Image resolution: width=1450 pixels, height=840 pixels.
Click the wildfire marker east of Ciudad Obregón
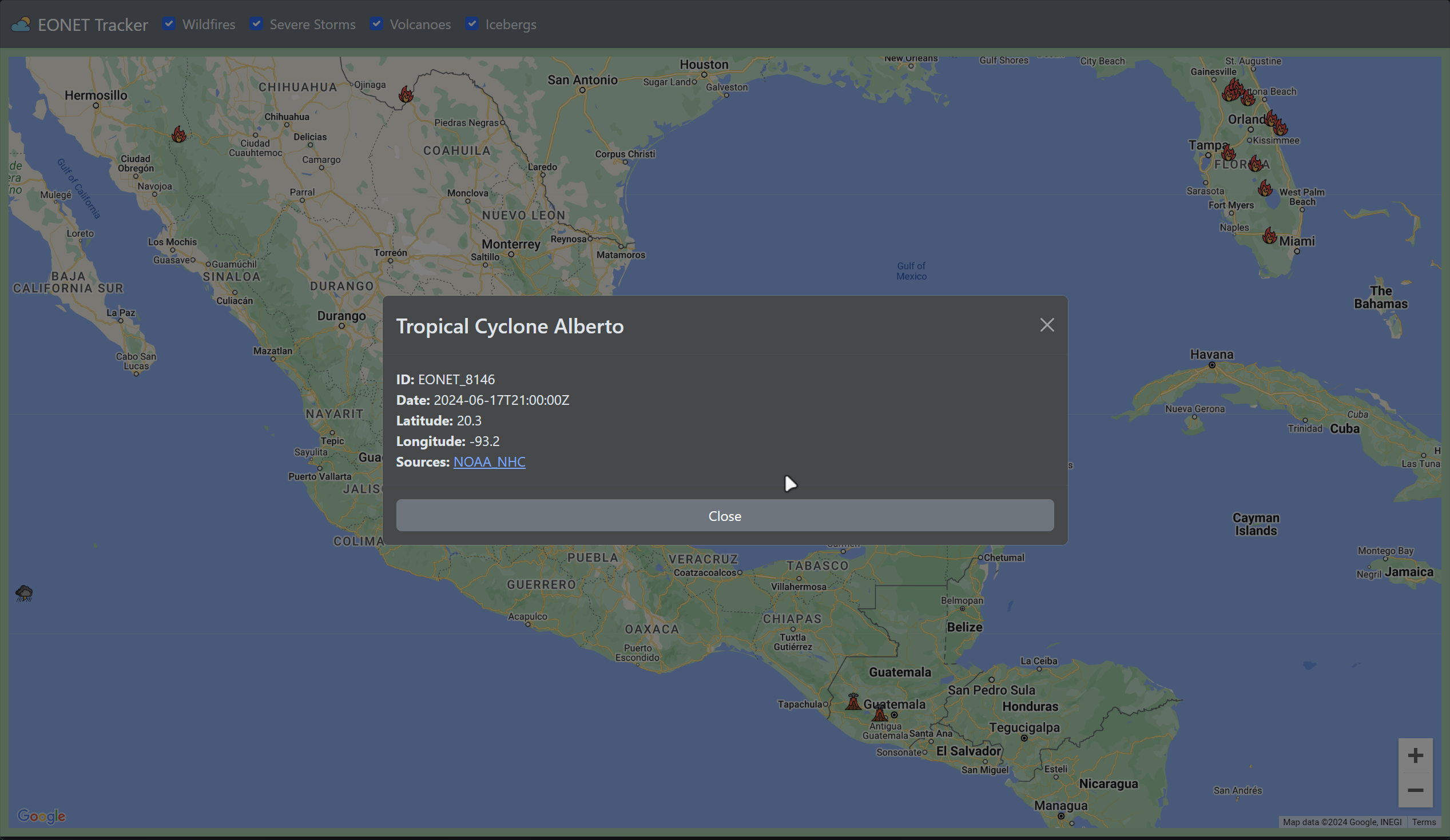point(179,134)
